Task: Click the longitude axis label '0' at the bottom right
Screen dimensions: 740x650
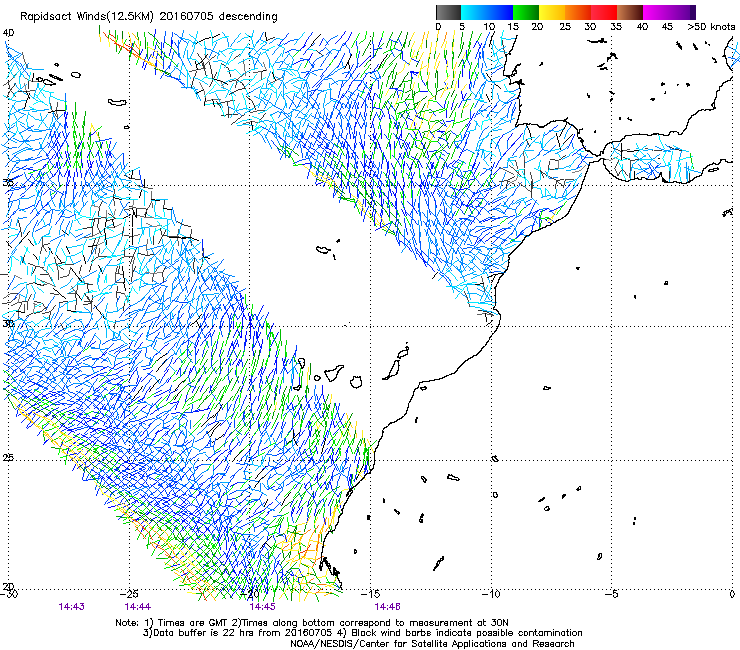Action: coord(732,593)
